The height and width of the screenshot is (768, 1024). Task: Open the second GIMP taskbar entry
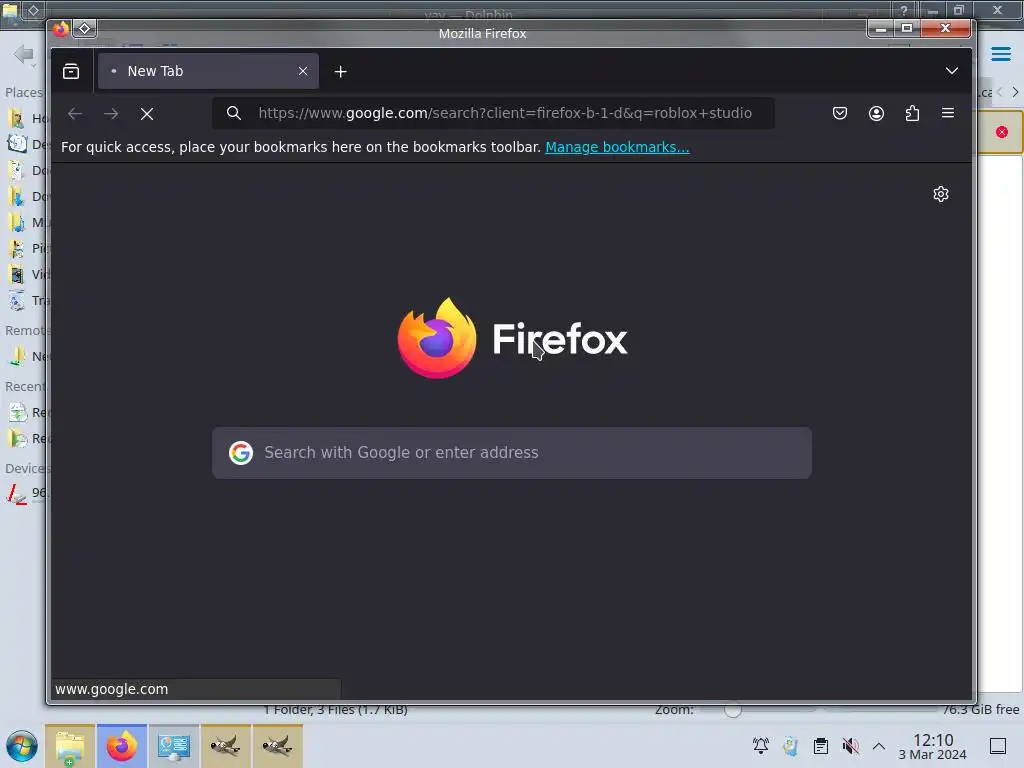click(x=277, y=746)
